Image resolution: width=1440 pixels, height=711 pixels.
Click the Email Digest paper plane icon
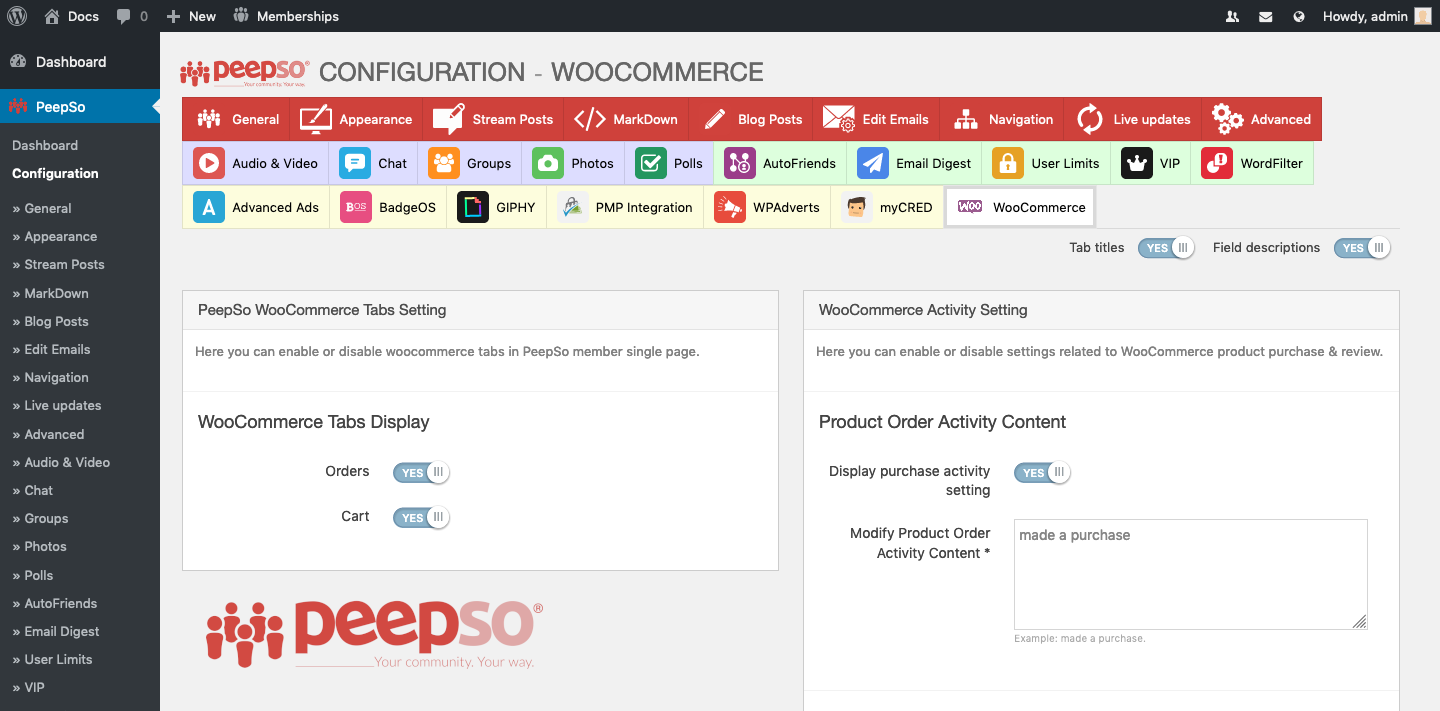(873, 163)
